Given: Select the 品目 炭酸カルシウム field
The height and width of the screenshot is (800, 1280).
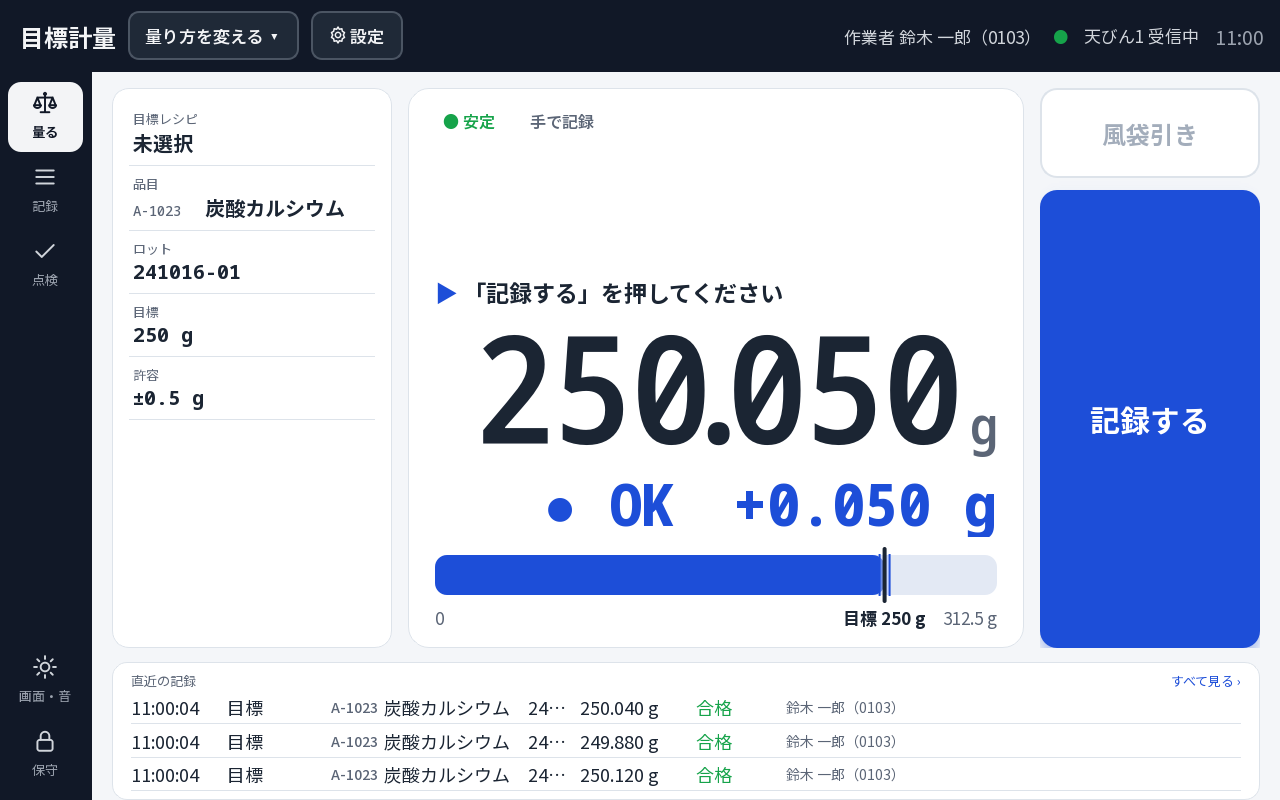Looking at the screenshot, I should click(252, 199).
